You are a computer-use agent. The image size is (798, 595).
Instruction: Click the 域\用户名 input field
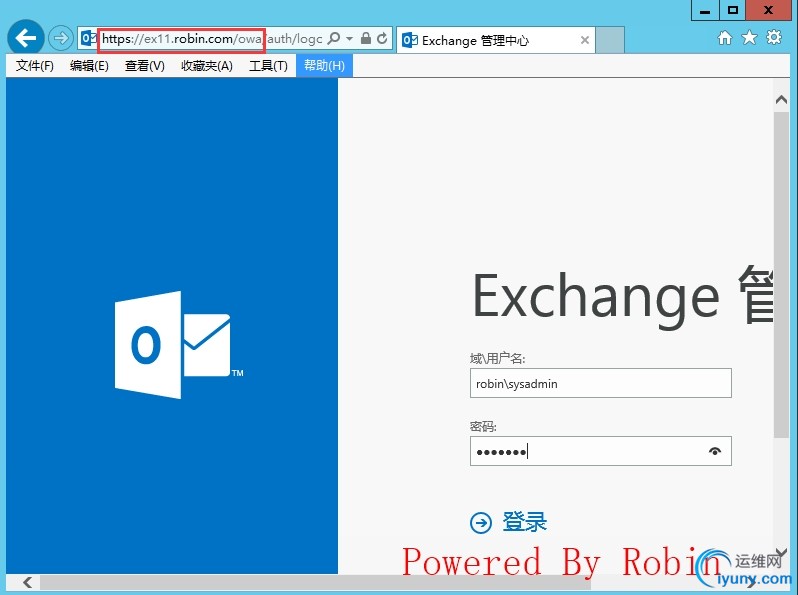(601, 383)
